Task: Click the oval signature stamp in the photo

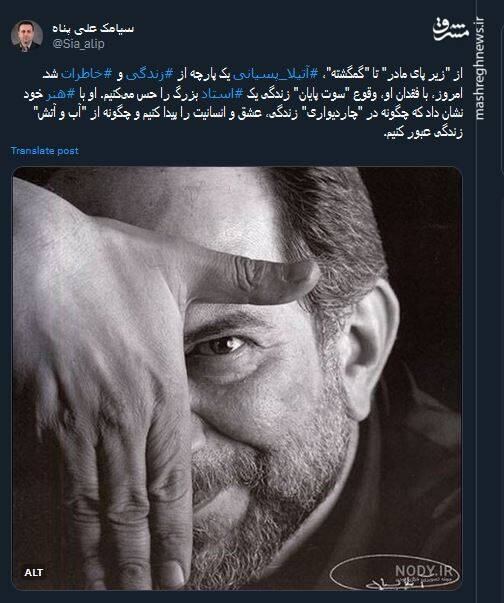Action: pyautogui.click(x=395, y=573)
